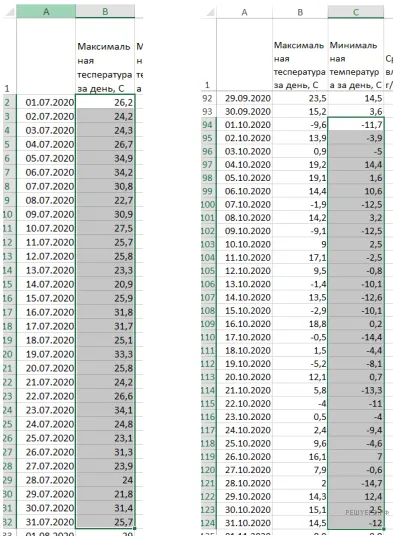Click date cell 11.10.2020
Screen dimensions: 393x539
244,257
